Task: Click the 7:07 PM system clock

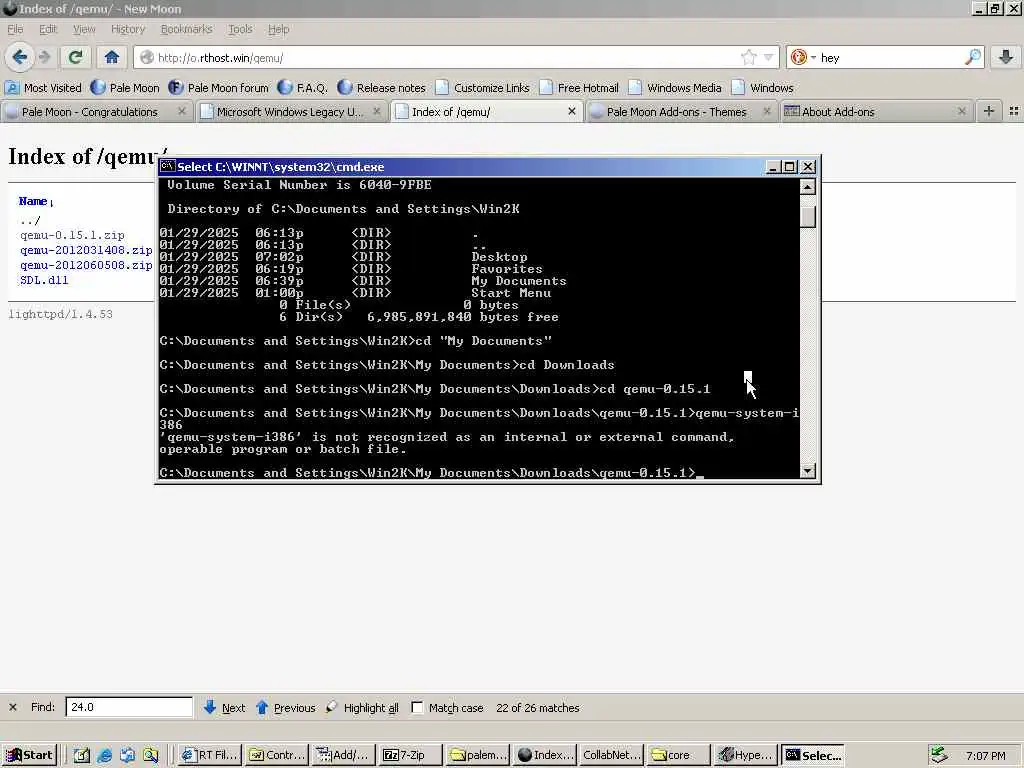Action: pyautogui.click(x=985, y=756)
